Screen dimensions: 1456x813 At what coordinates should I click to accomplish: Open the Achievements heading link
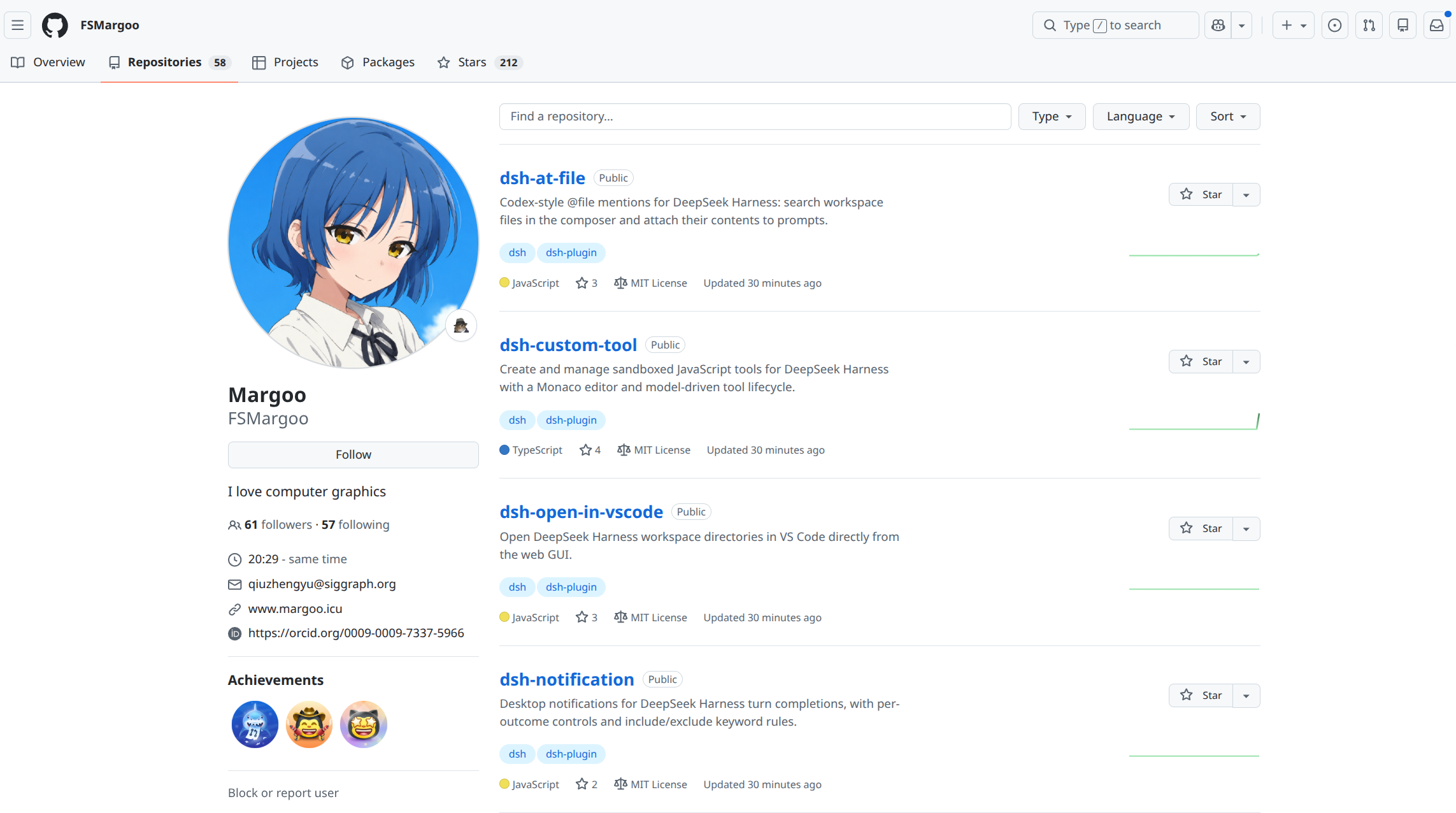click(276, 680)
